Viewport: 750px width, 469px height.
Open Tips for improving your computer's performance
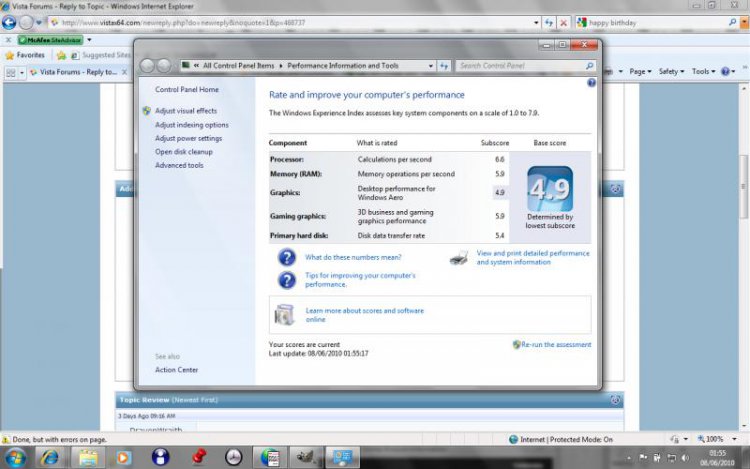[360, 280]
